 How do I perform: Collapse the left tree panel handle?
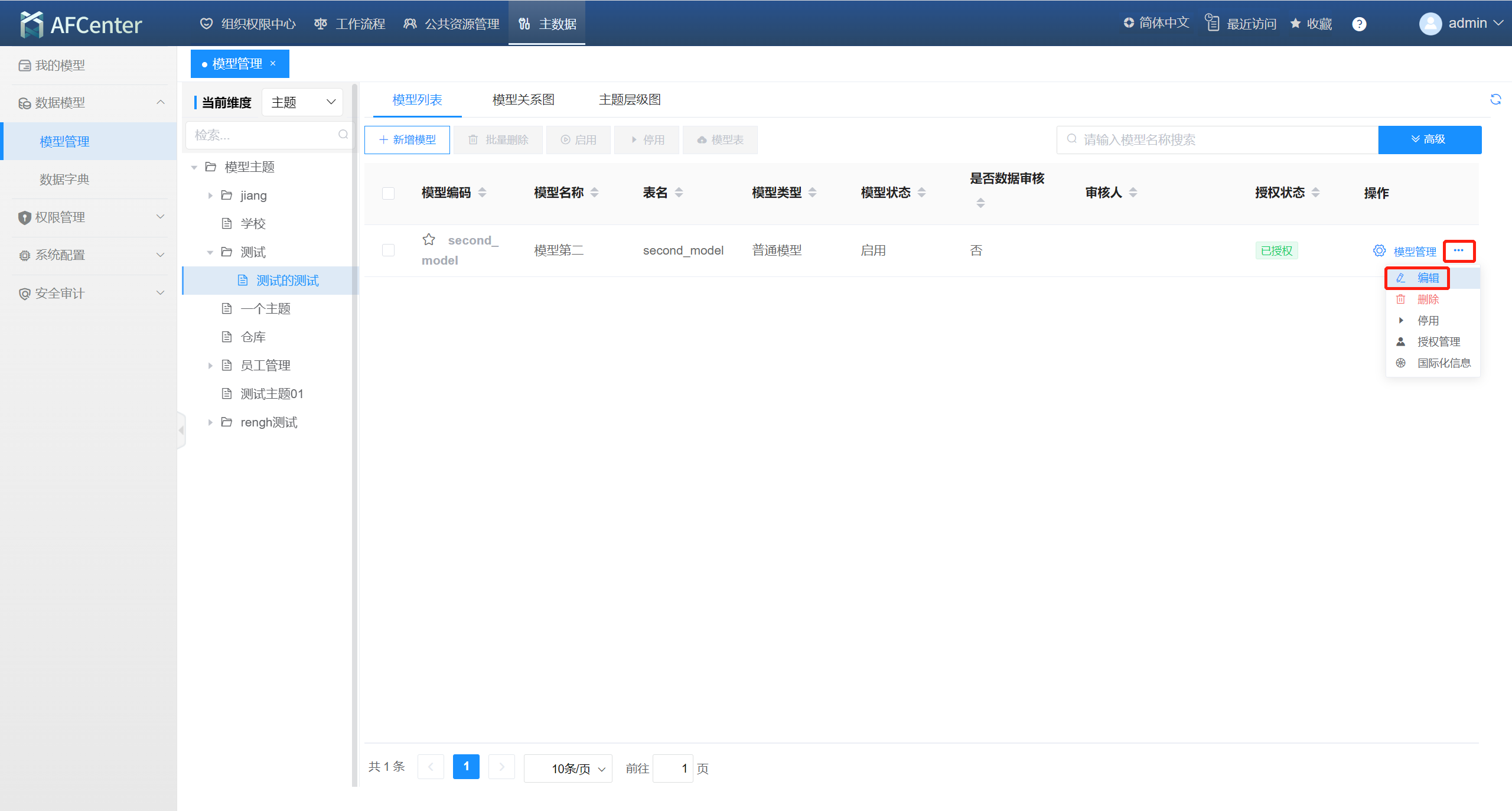[181, 431]
